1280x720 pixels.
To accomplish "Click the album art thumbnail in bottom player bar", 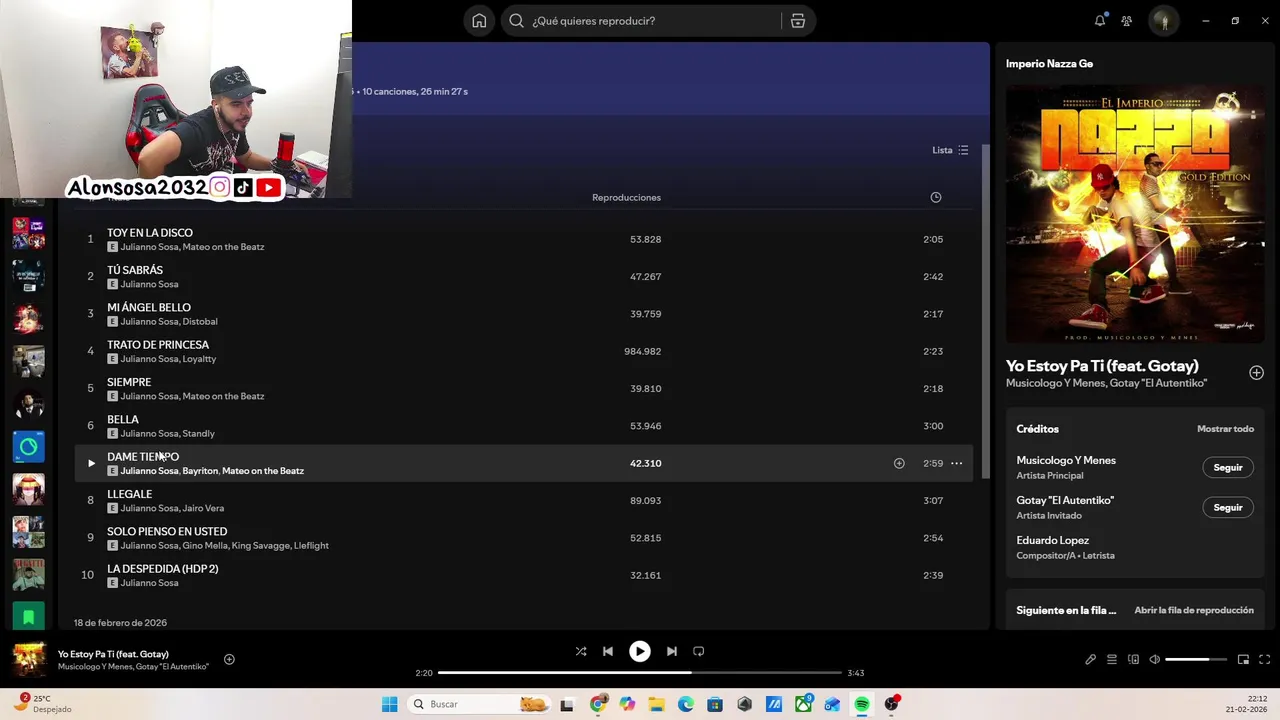I will click(29, 659).
